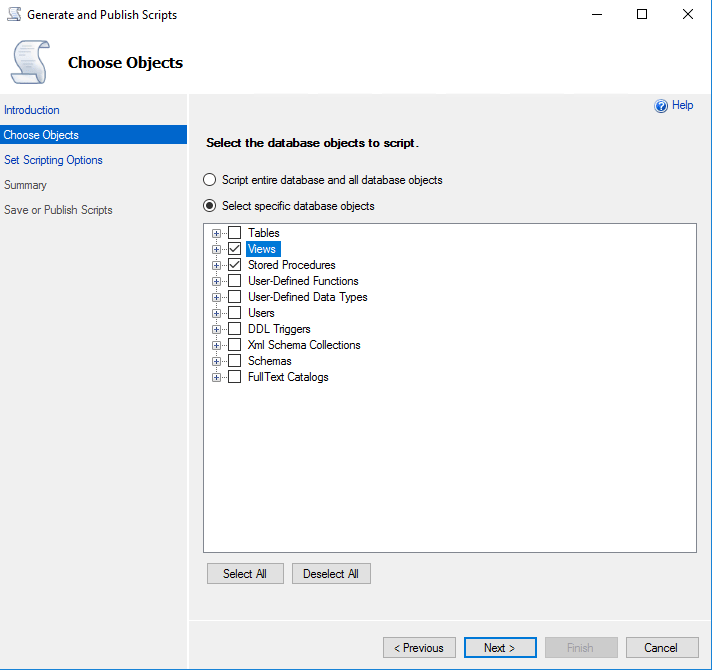Cancel the script wizard
Screen dimensions: 712x671
[x=661, y=648]
